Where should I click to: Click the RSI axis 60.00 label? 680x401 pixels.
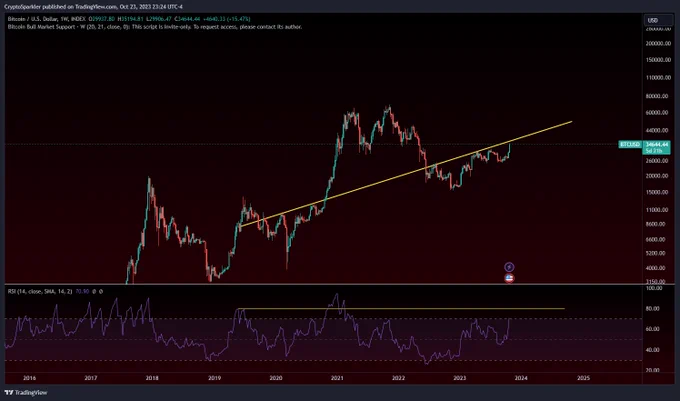[x=653, y=329]
